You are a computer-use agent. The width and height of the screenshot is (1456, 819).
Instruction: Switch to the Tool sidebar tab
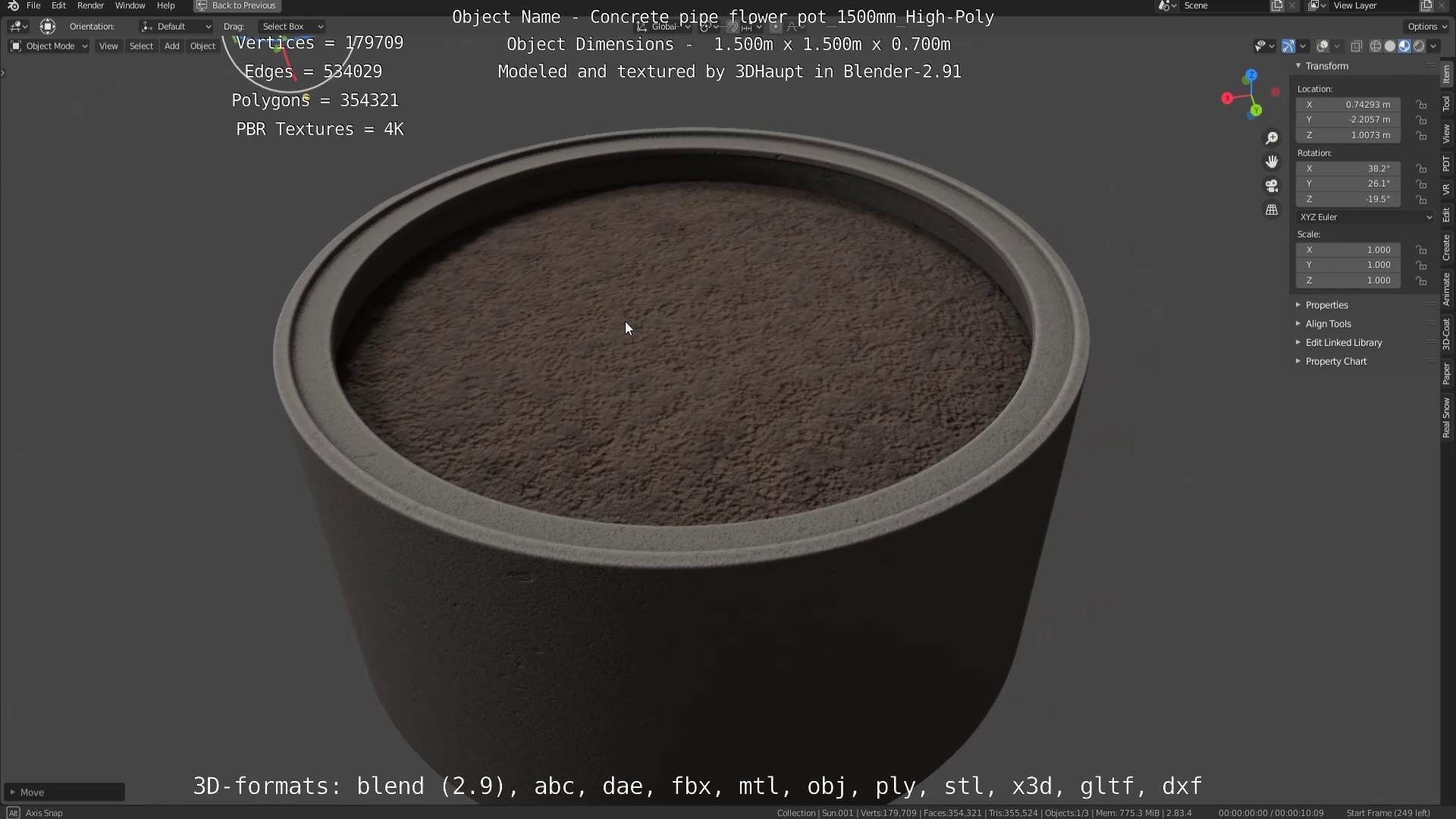point(1447,104)
